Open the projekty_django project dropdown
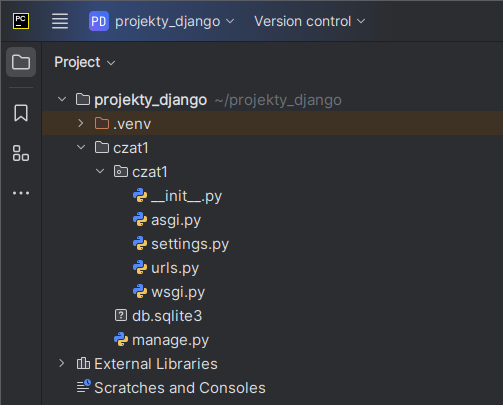This screenshot has width=503, height=405. click(x=174, y=21)
